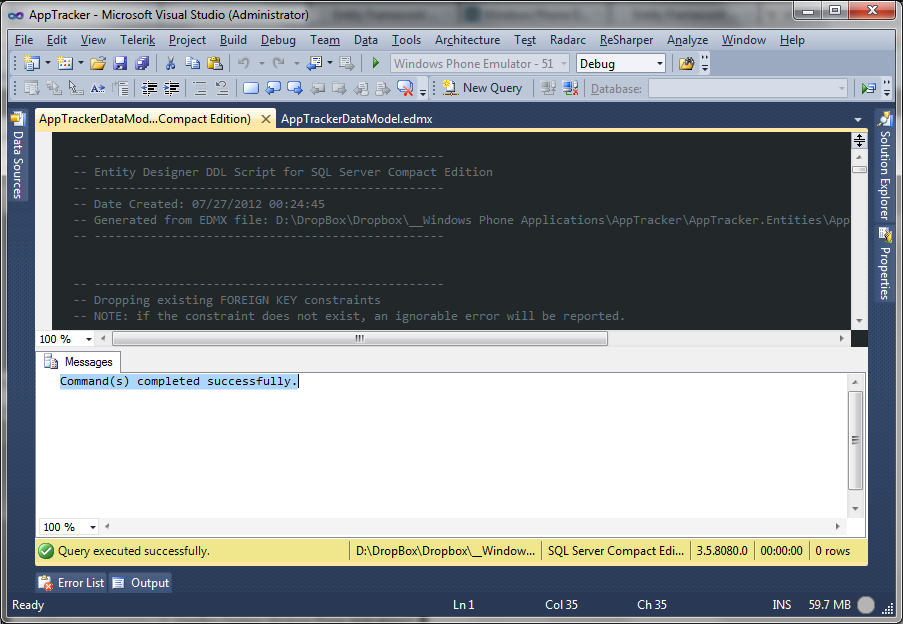Click the New Project toolbar icon

pyautogui.click(x=32, y=63)
